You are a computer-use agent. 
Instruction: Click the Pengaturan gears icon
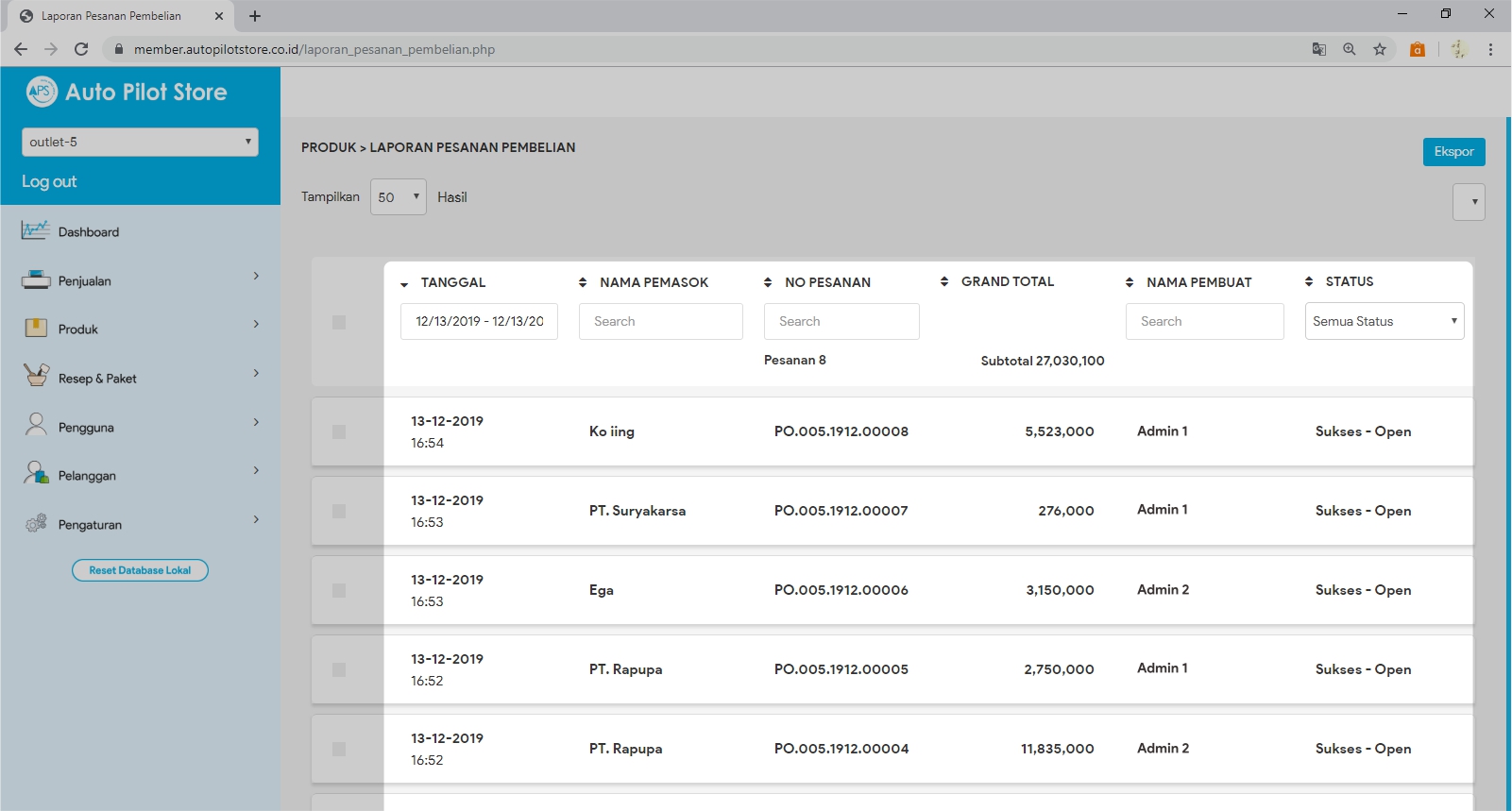click(x=36, y=523)
